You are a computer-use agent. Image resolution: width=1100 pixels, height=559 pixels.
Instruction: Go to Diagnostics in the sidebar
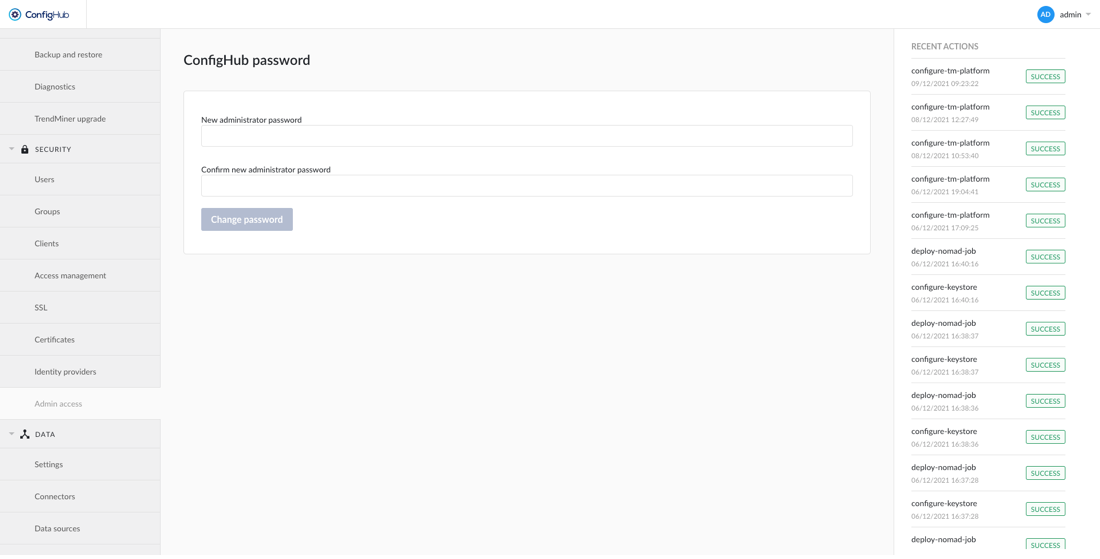(55, 87)
